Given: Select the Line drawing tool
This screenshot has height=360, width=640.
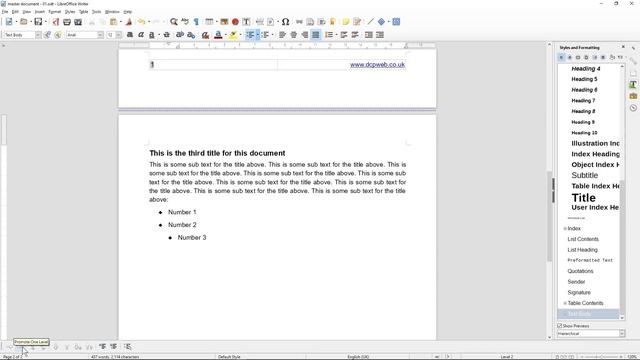Looking at the screenshot, I should [370, 22].
